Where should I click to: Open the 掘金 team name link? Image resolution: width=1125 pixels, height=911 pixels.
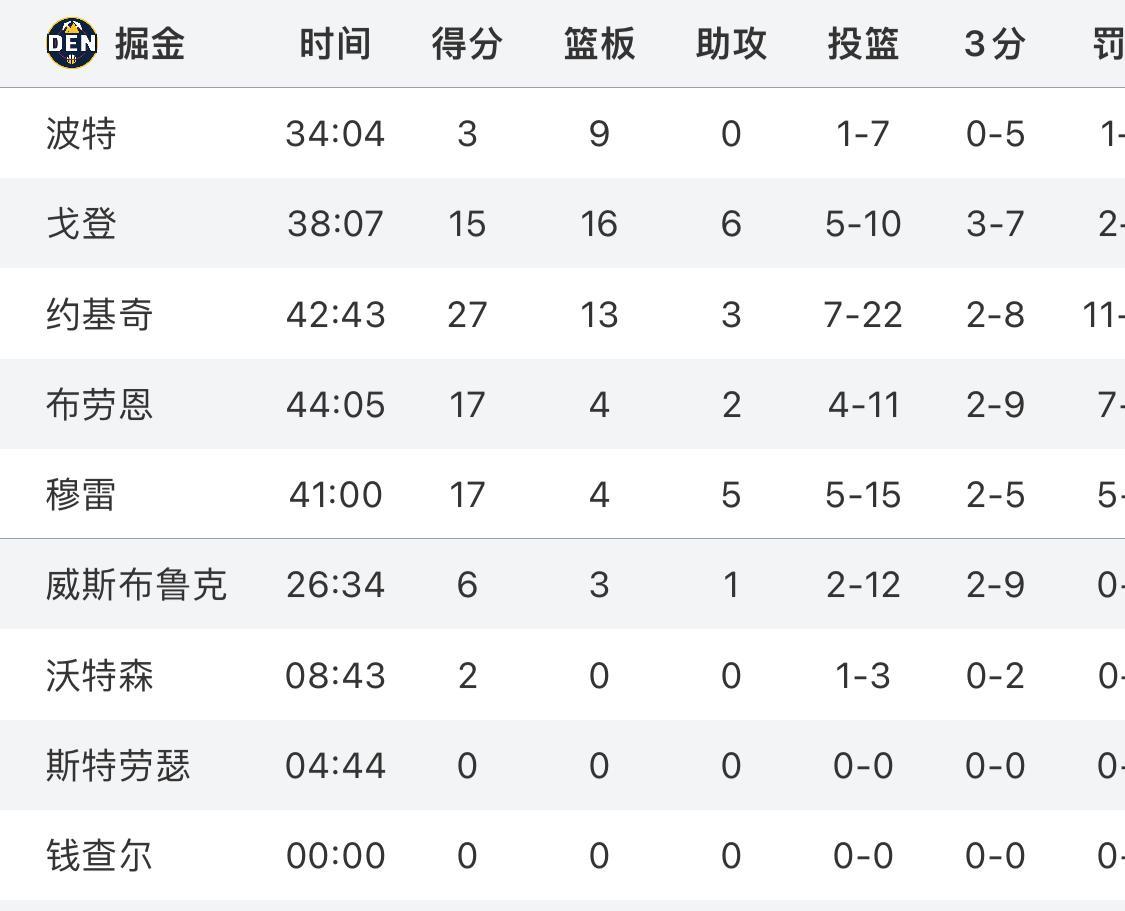click(x=150, y=44)
